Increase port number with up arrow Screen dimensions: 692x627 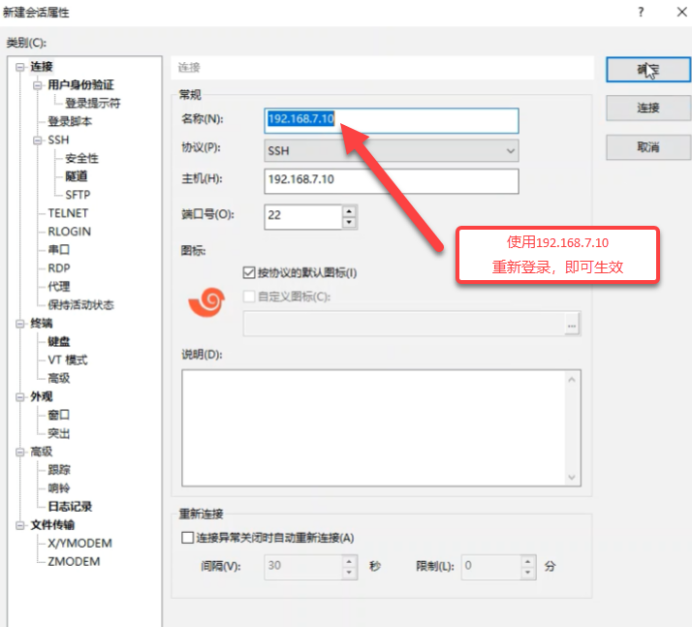click(x=349, y=211)
